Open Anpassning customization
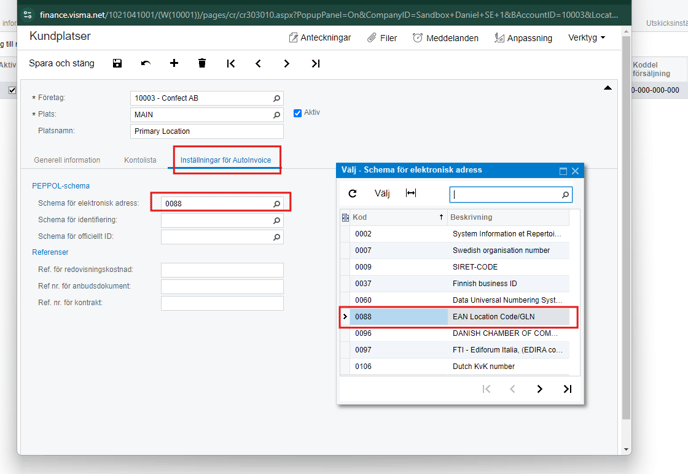688x474 pixels. (x=523, y=38)
